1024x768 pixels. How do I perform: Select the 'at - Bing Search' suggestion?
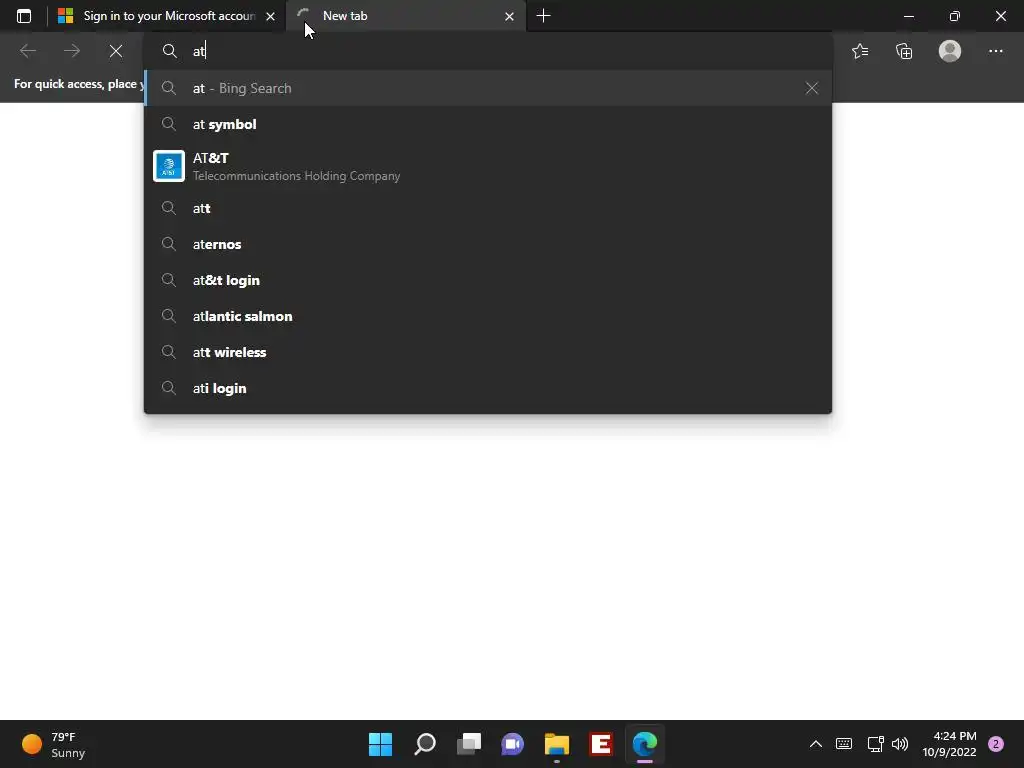tap(487, 88)
